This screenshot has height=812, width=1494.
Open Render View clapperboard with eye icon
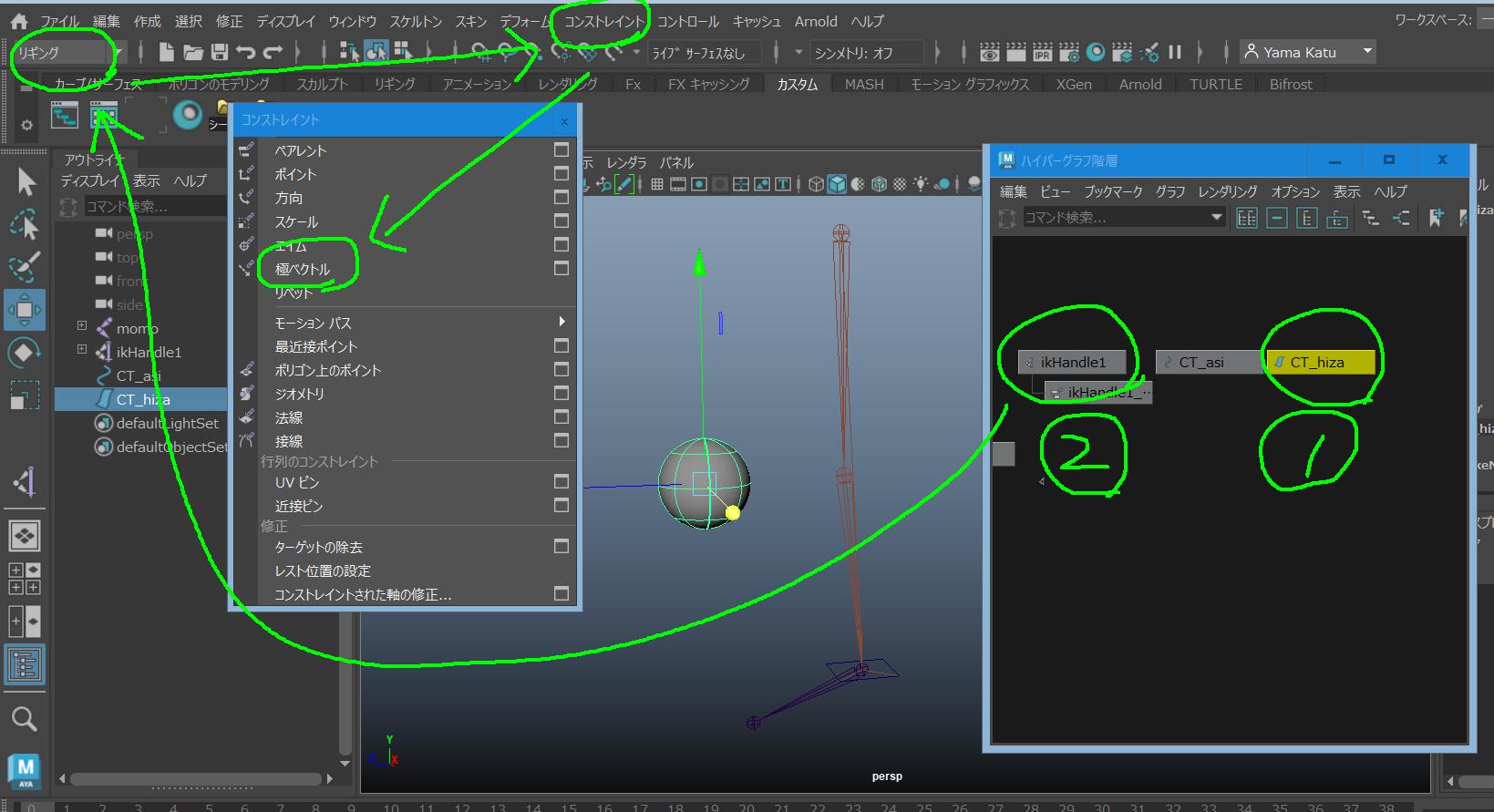point(990,53)
